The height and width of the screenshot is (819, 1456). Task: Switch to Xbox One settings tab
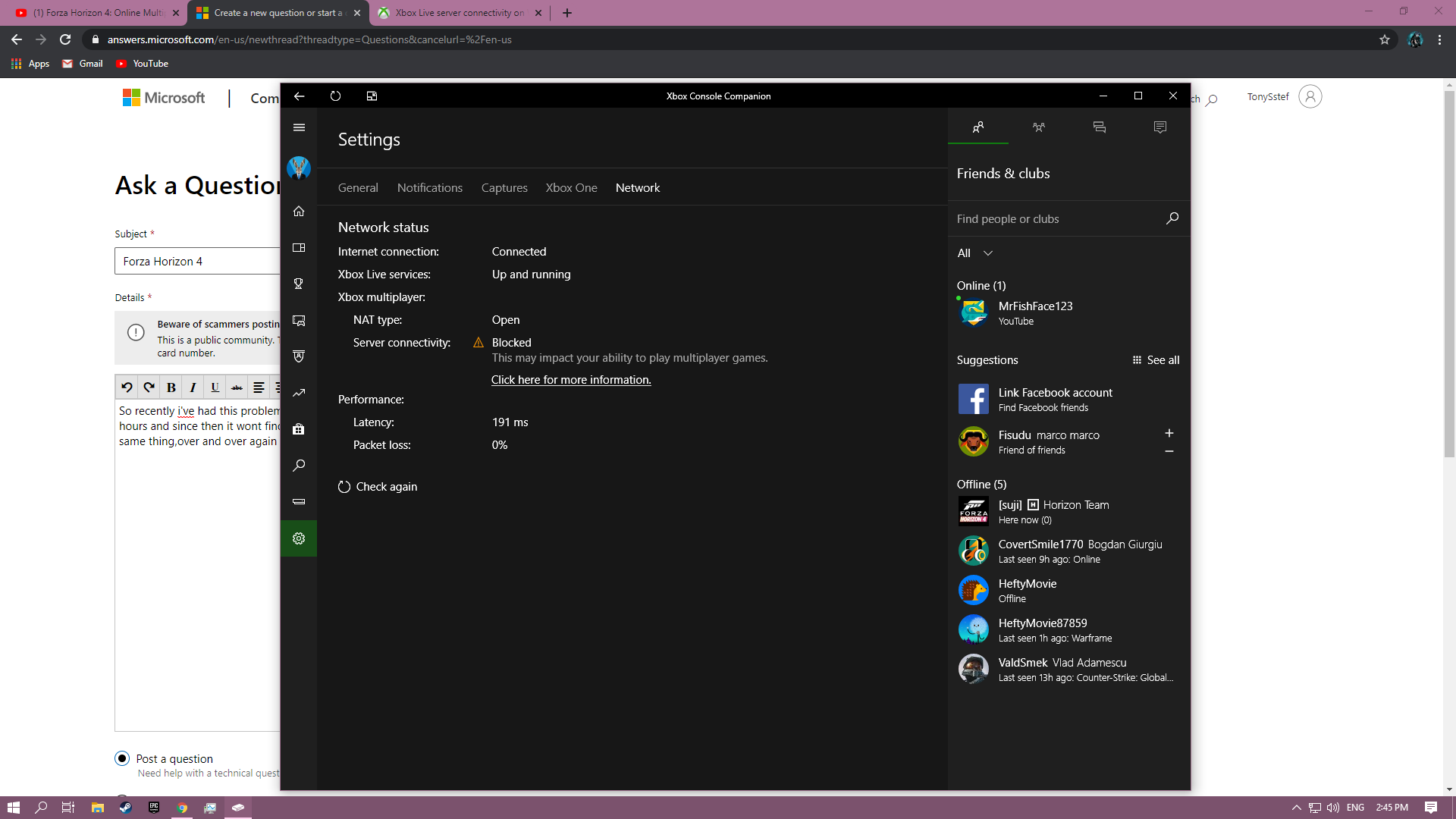coord(572,188)
